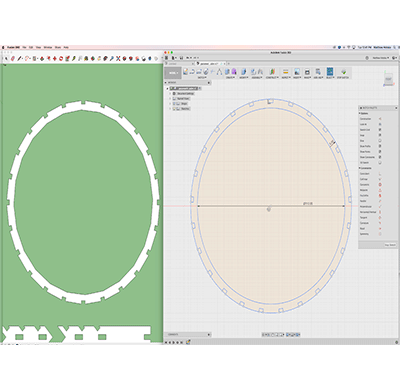The image size is (400, 389).
Task: Open the File menu in menu bar
Action: [24, 47]
